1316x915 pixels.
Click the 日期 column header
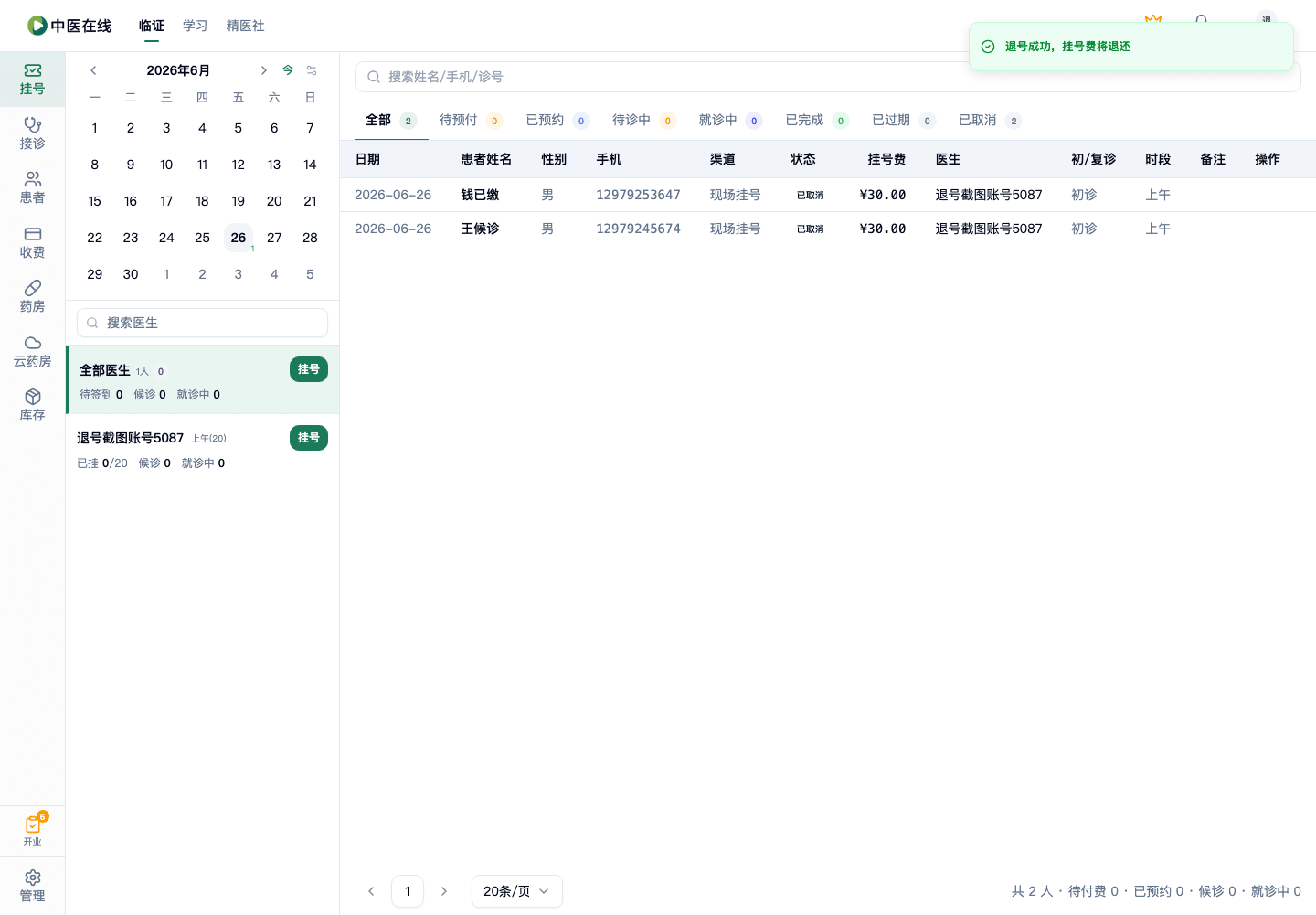pyautogui.click(x=367, y=159)
